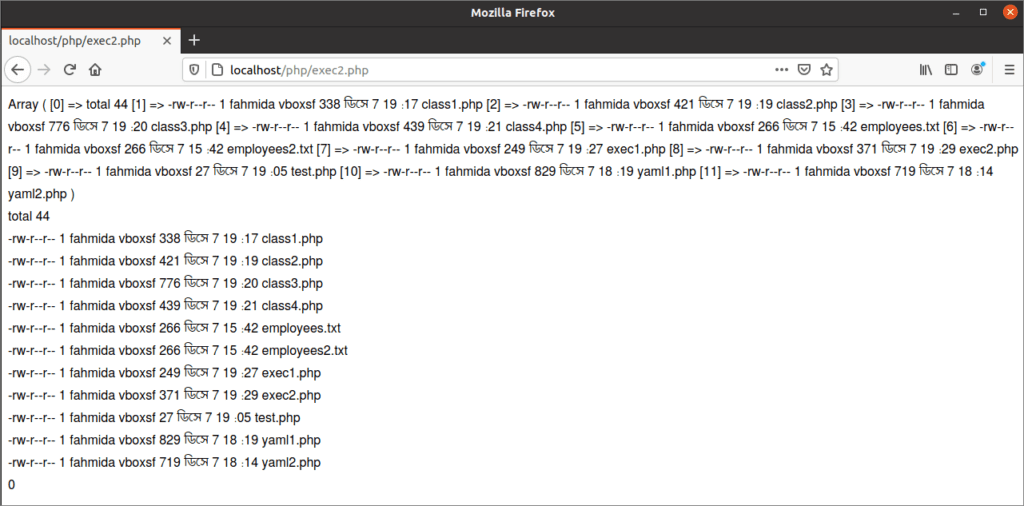Click the forward navigation arrow
This screenshot has width=1024, height=506.
[x=44, y=70]
